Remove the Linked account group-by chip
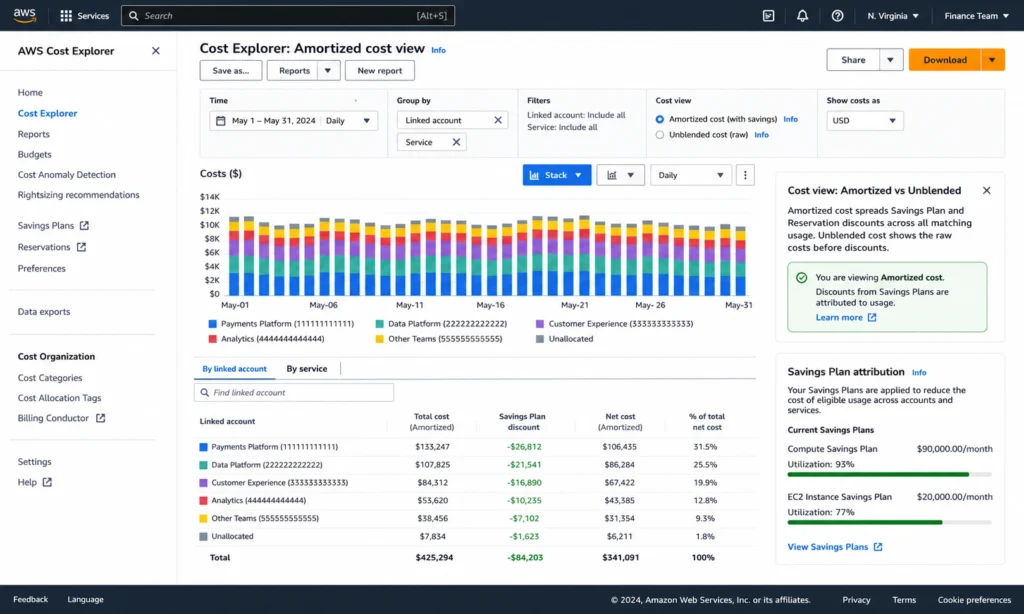The height and width of the screenshot is (614, 1024). coord(498,120)
